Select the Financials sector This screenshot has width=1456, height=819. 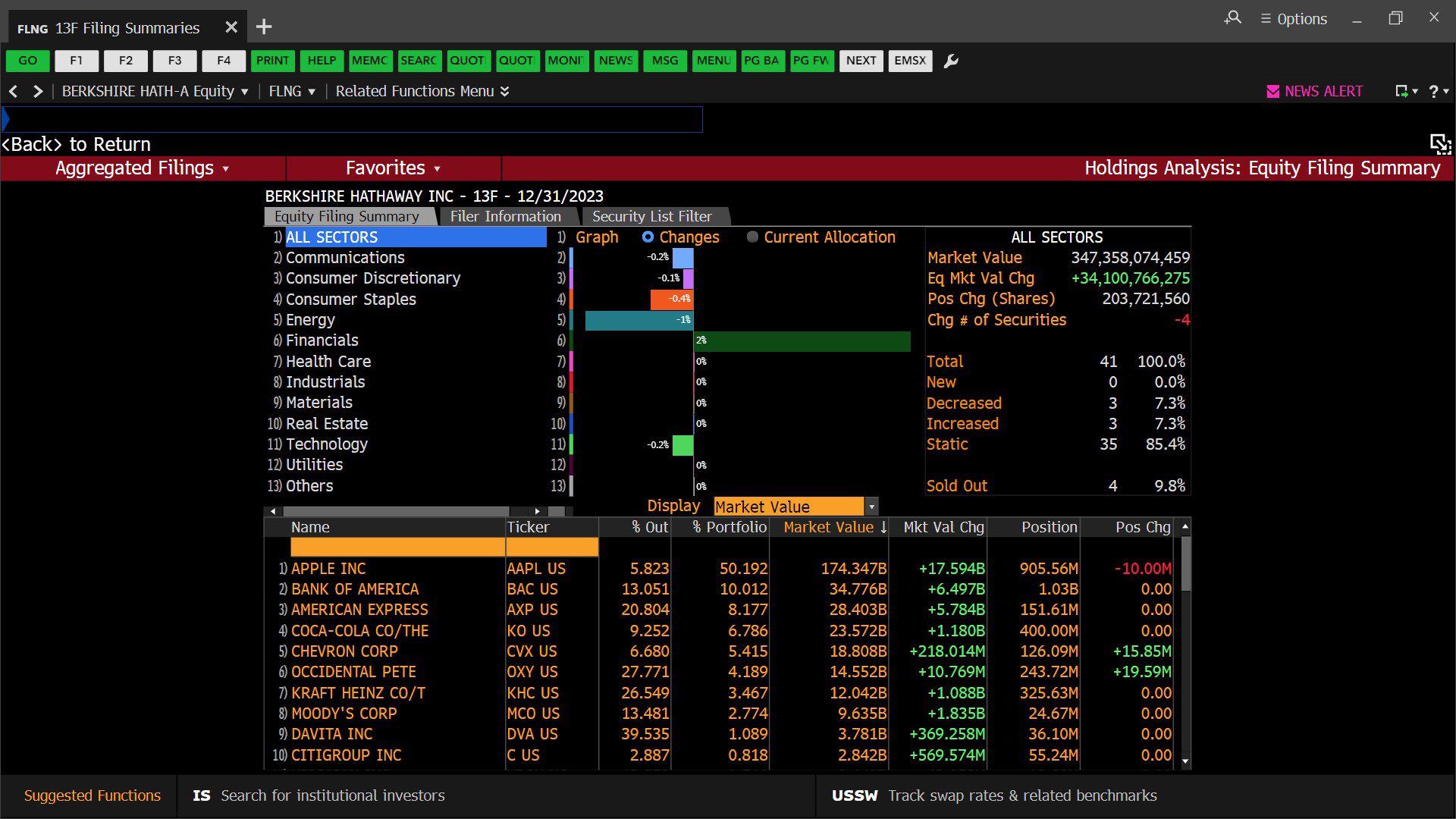pyautogui.click(x=322, y=340)
